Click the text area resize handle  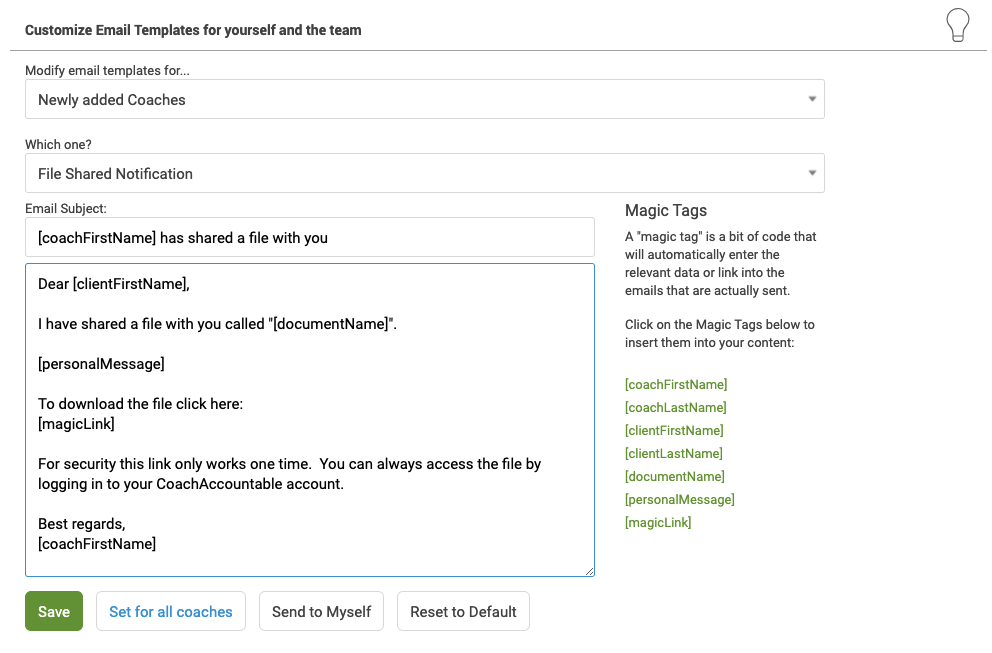click(x=589, y=571)
